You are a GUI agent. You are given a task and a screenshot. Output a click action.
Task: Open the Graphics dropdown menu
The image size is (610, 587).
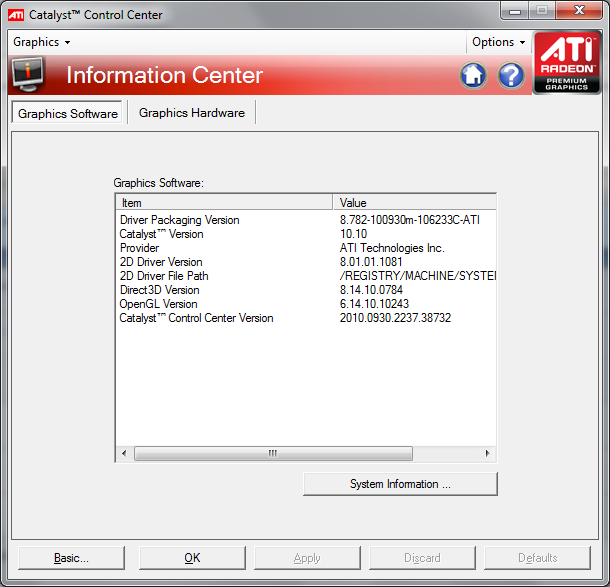42,42
